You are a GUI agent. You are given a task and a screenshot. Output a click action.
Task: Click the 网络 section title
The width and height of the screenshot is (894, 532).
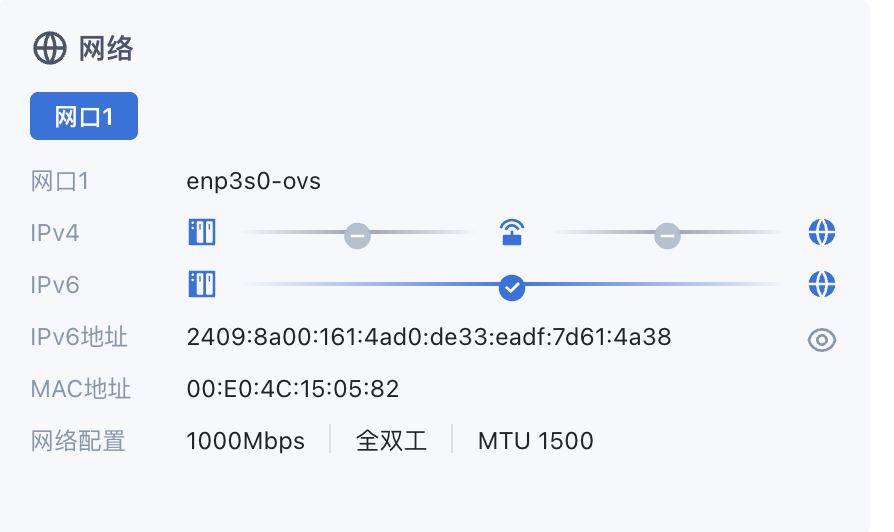pos(106,48)
